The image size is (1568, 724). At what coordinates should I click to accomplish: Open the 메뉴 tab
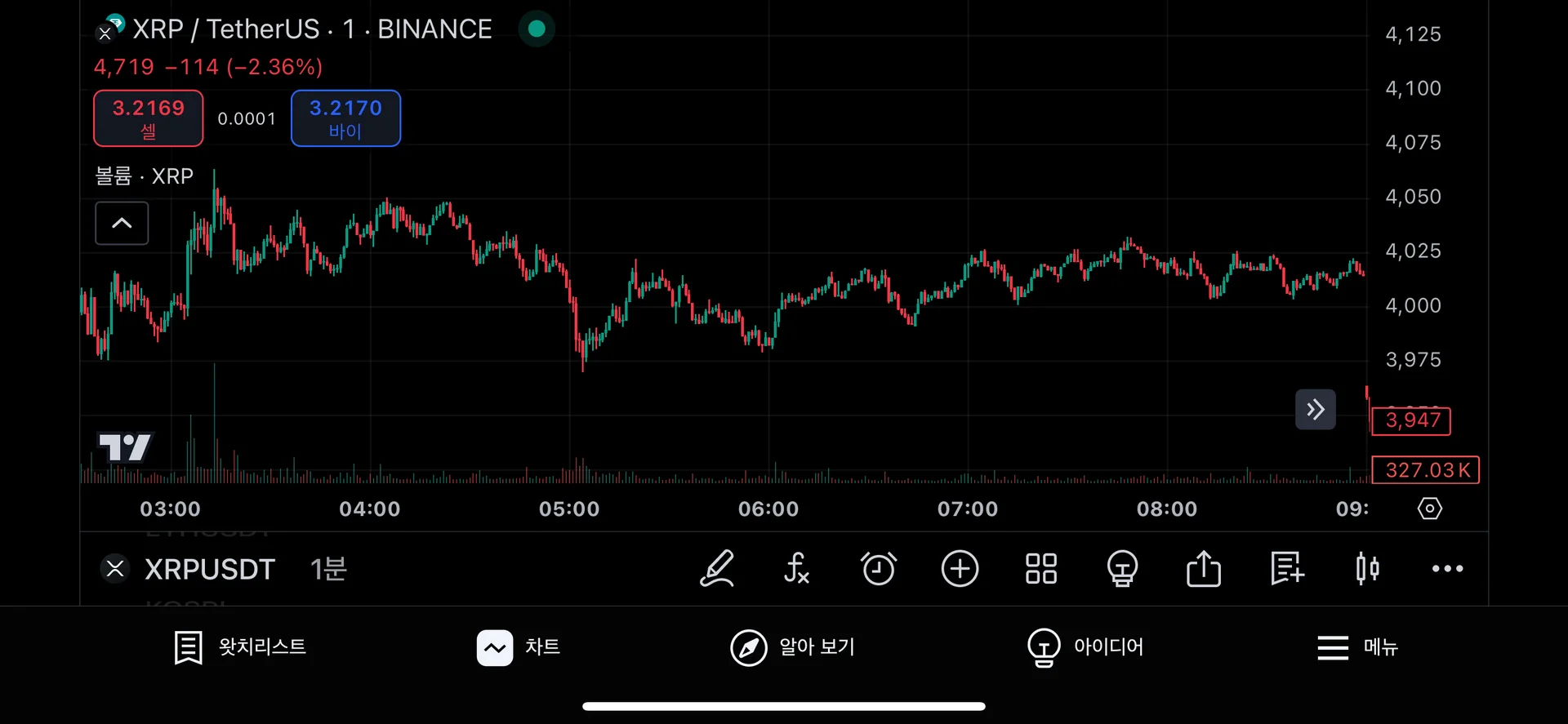1357,647
